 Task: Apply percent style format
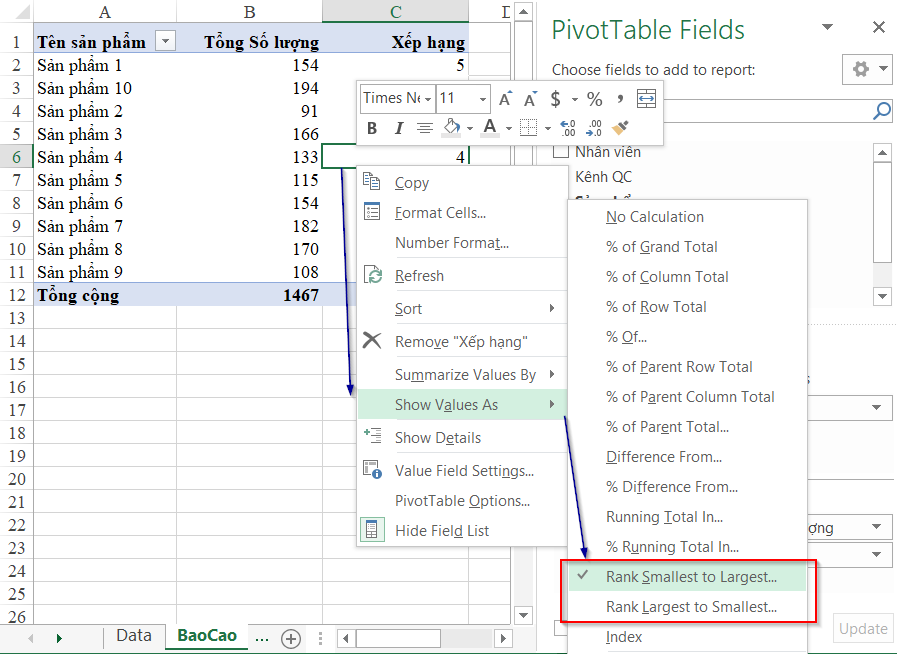point(594,98)
